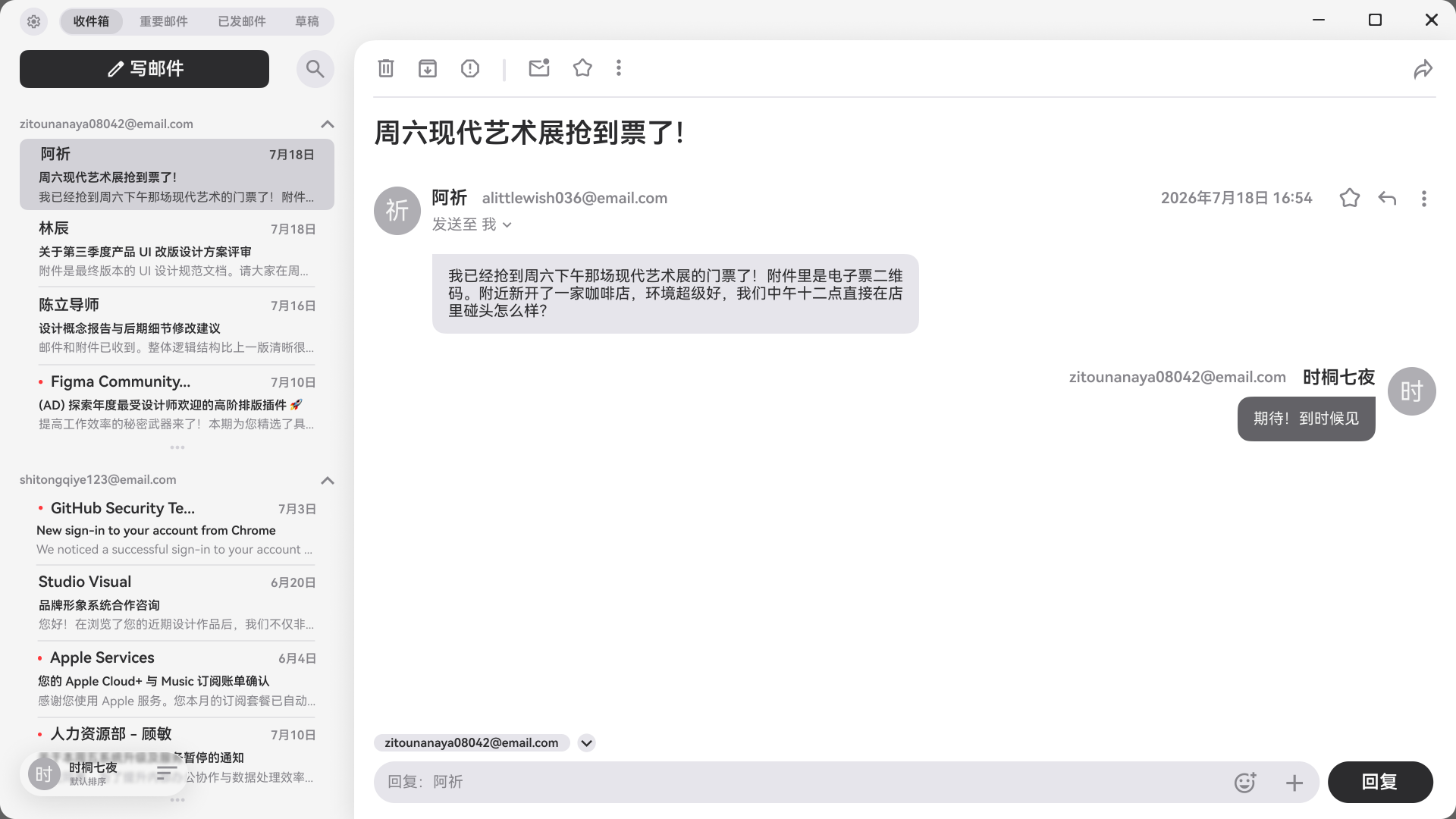1456x819 pixels.
Task: Star the message from 阿祈
Action: (x=1350, y=198)
